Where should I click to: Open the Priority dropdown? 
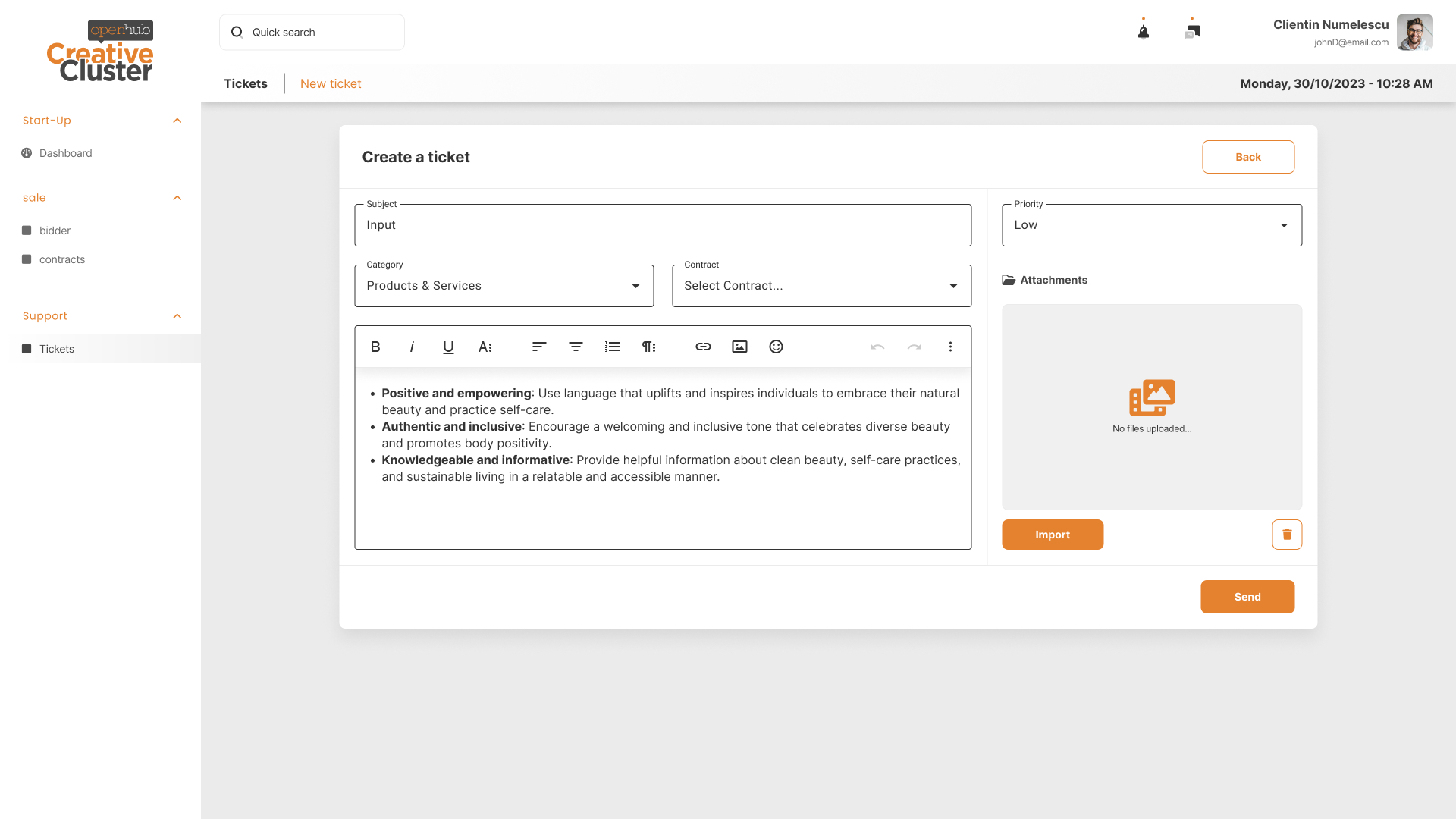(1151, 225)
